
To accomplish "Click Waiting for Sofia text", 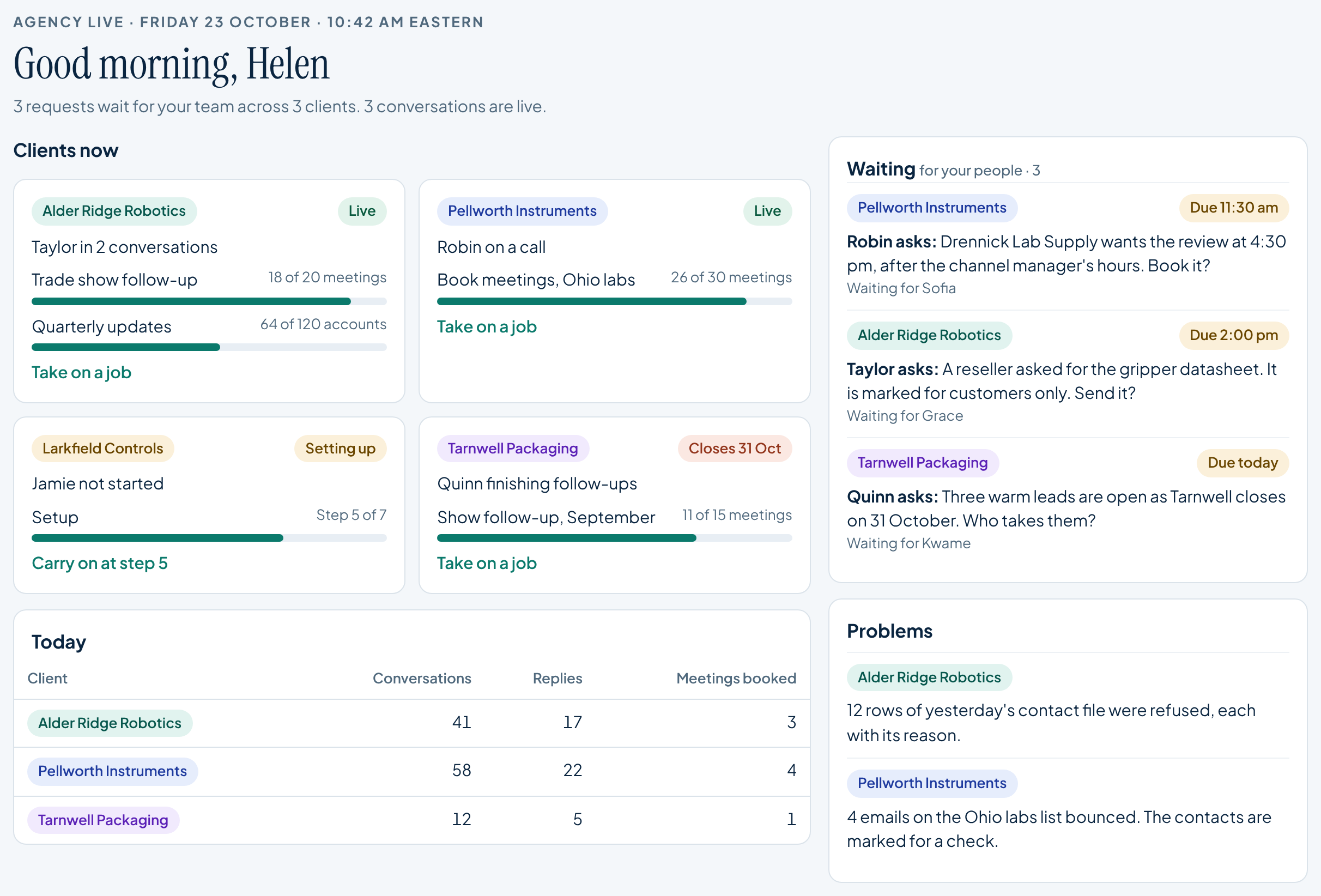I will (x=901, y=288).
